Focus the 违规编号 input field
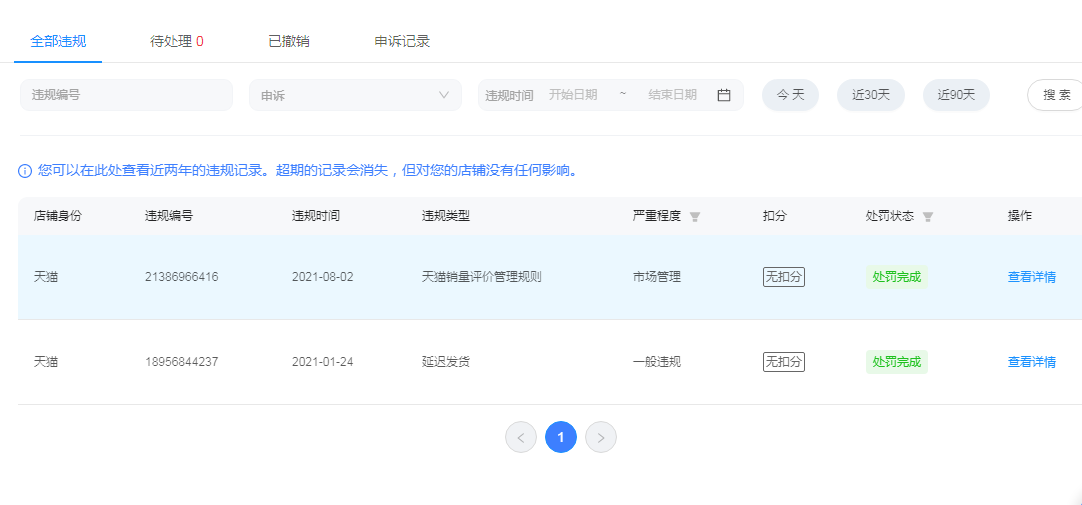 (x=126, y=95)
